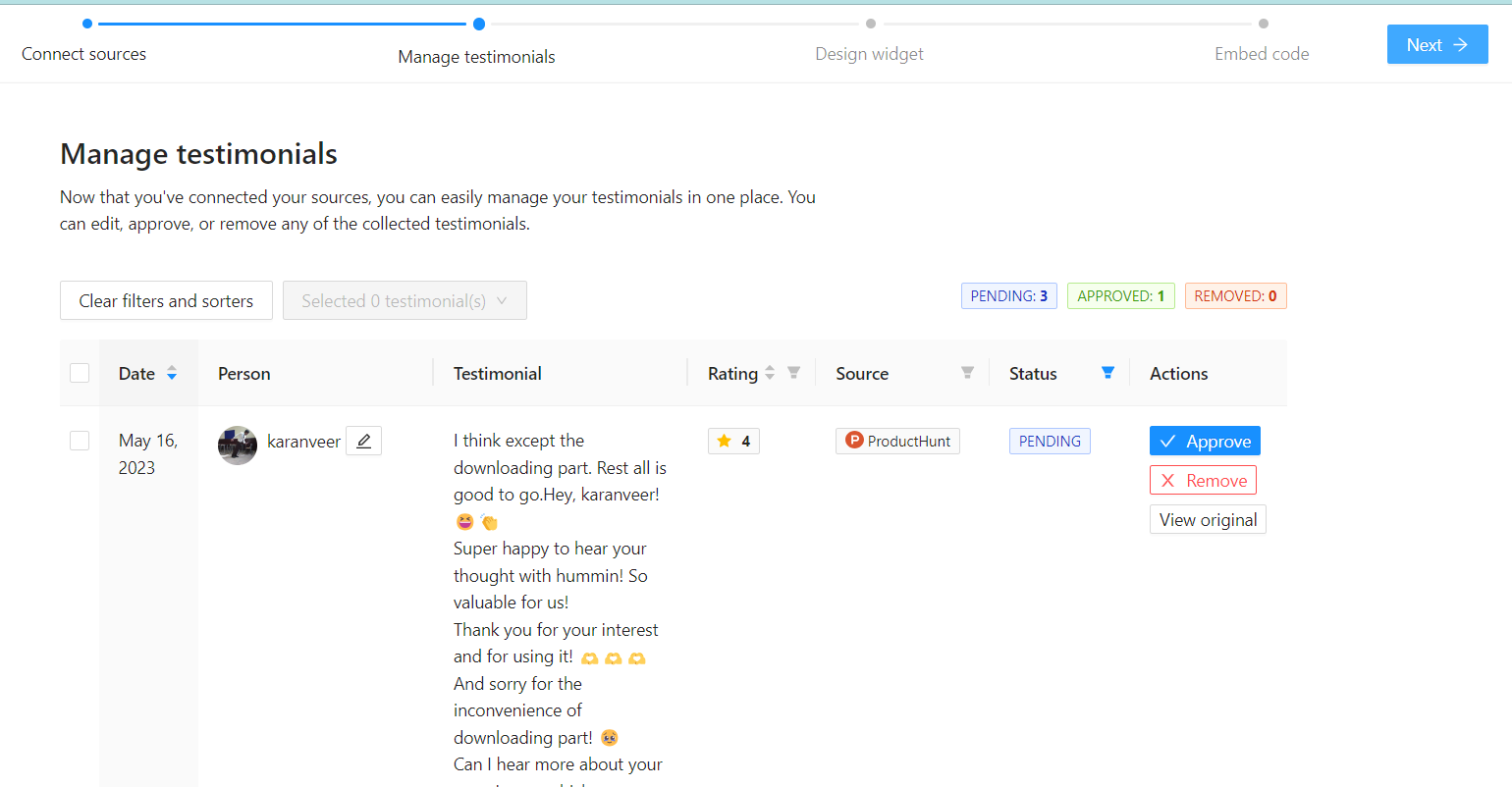Open the Rating column filter funnel icon
Image resolution: width=1512 pixels, height=787 pixels.
pyautogui.click(x=793, y=373)
